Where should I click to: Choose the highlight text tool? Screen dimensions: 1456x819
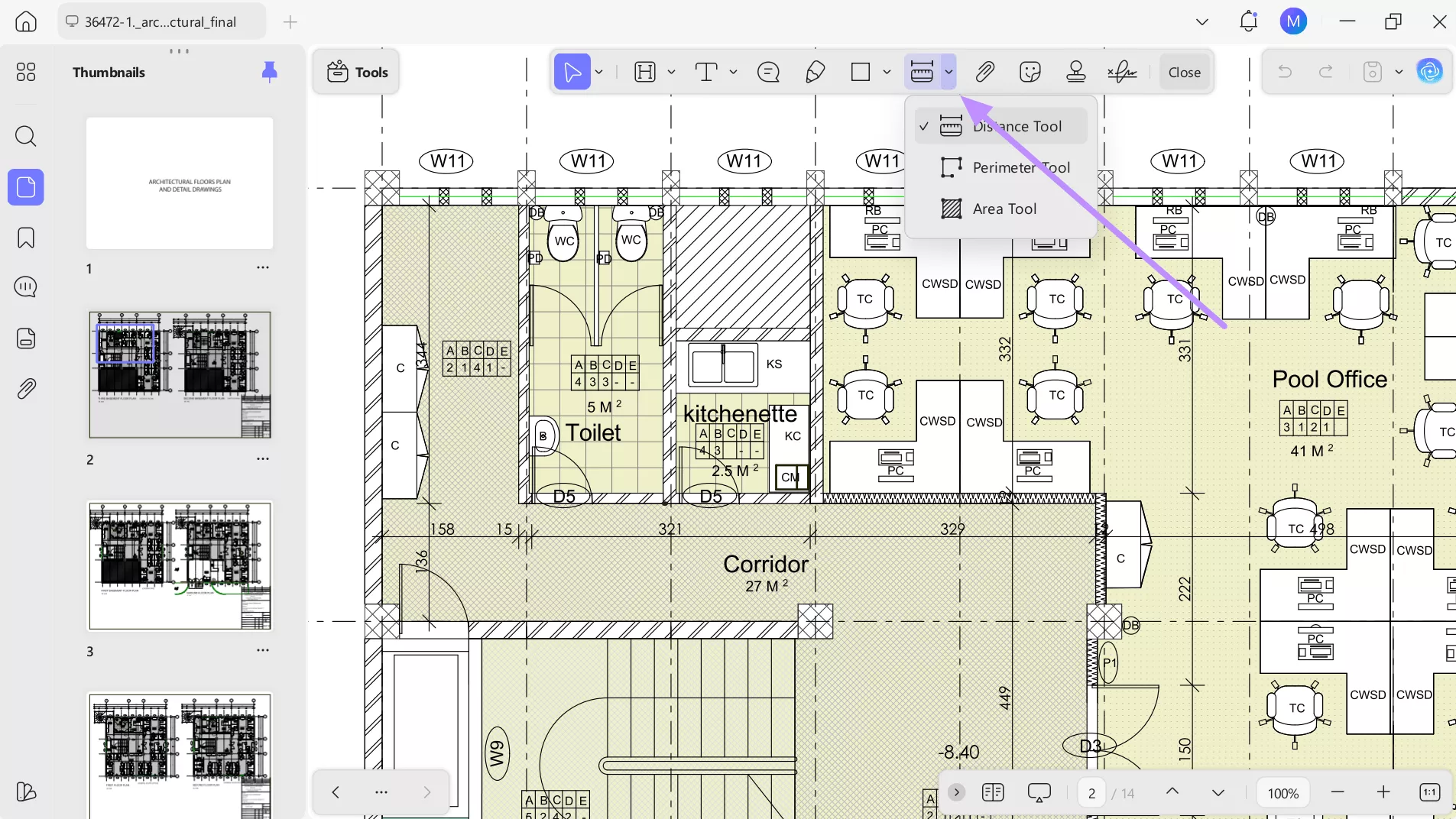(646, 73)
